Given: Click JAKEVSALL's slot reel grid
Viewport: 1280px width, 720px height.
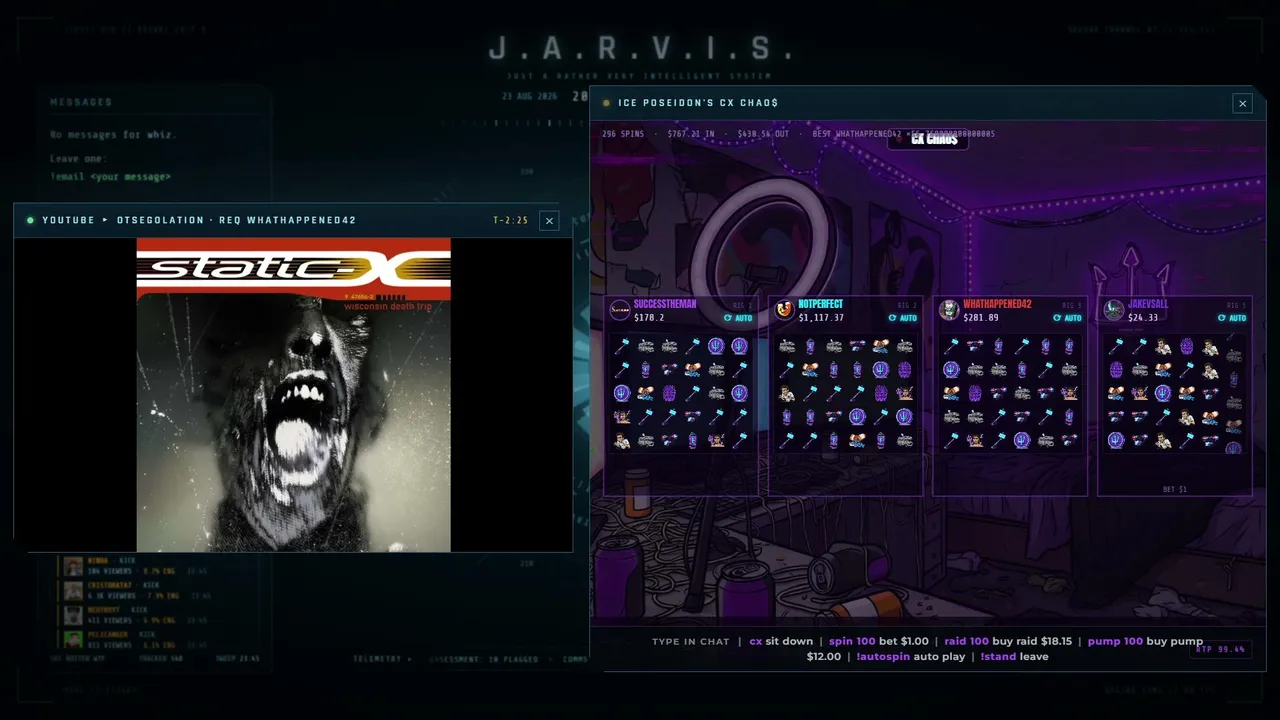Looking at the screenshot, I should pos(1175,393).
